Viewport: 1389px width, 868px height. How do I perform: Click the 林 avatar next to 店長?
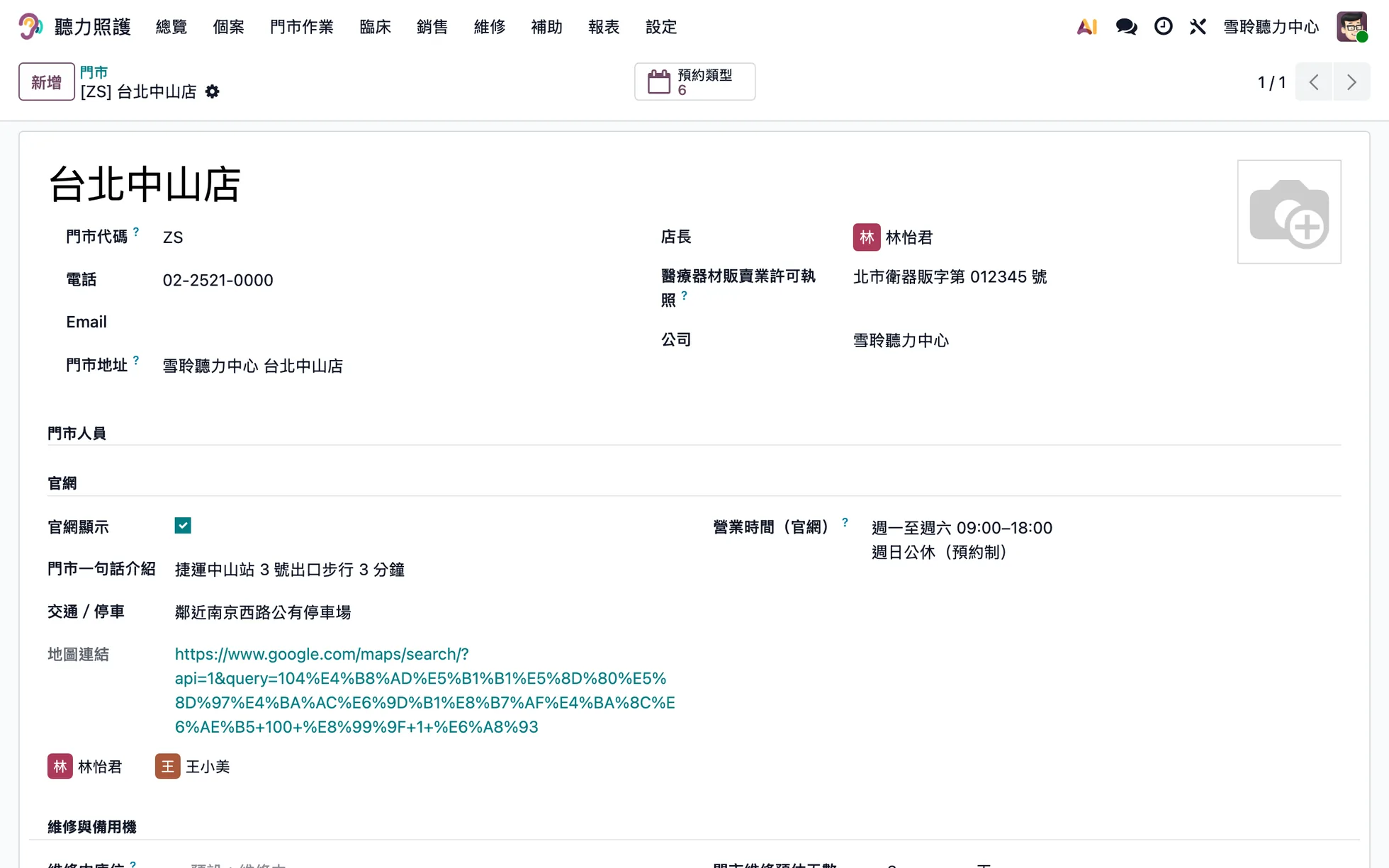tap(867, 237)
